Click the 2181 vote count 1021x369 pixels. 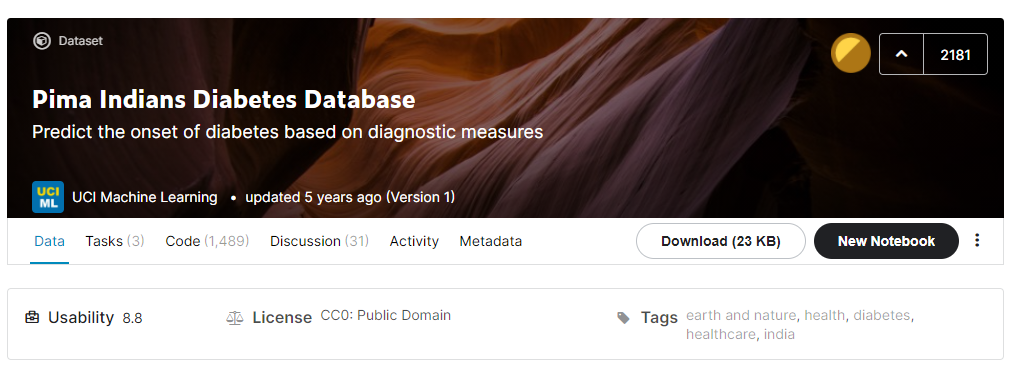coord(955,55)
